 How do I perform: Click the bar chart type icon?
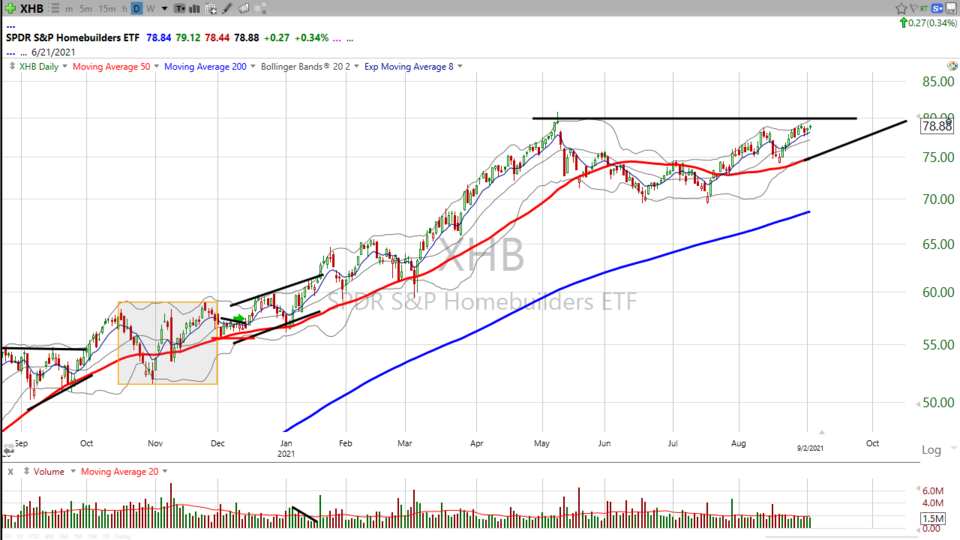pyautogui.click(x=195, y=9)
